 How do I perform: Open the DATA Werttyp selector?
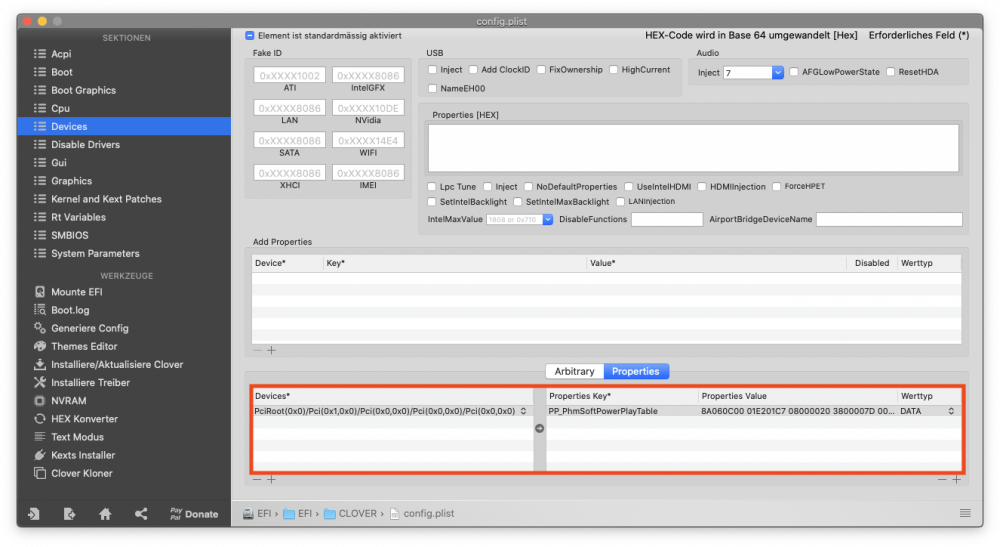pyautogui.click(x=951, y=411)
